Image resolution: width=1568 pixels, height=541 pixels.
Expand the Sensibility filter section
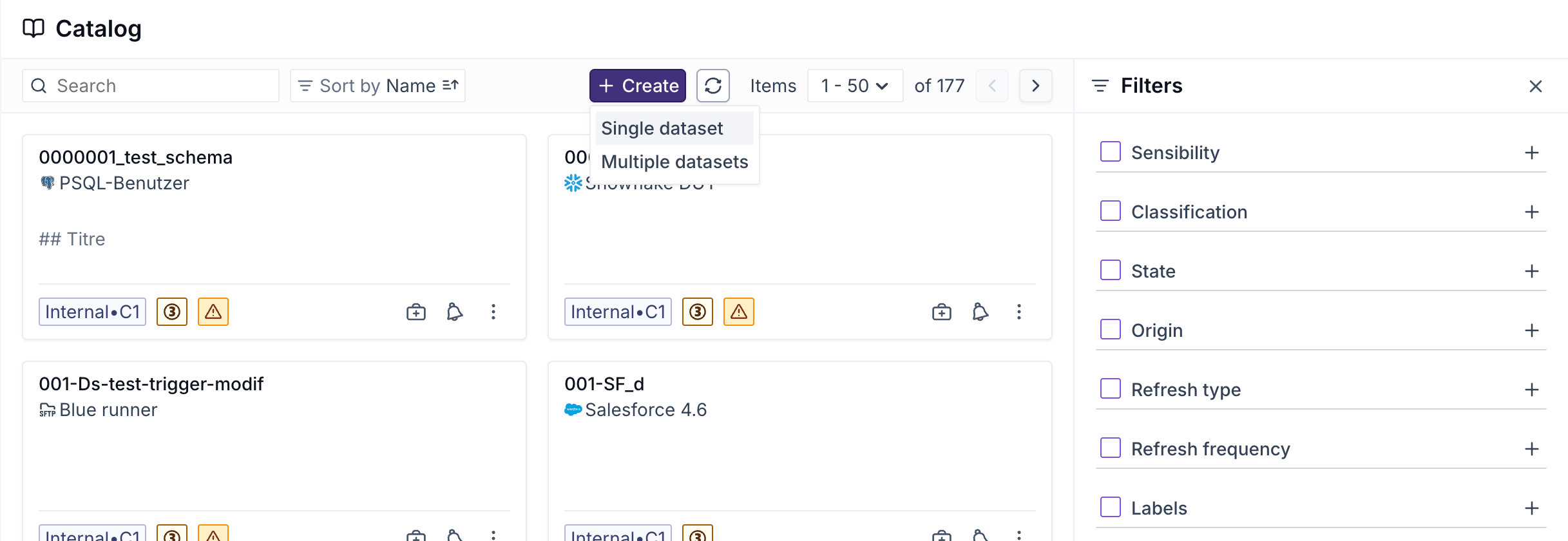1532,153
